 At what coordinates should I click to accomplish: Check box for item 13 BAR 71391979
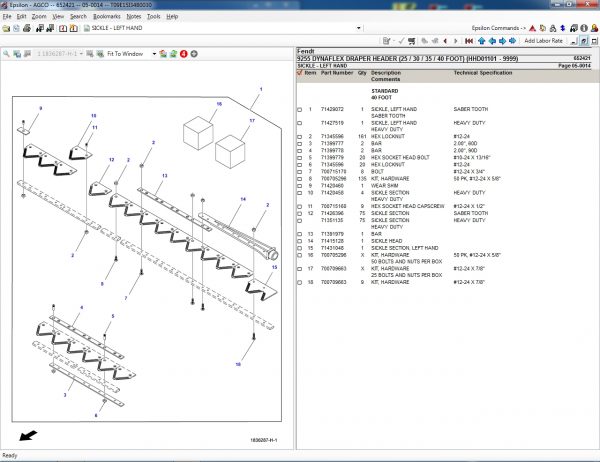pyautogui.click(x=300, y=234)
